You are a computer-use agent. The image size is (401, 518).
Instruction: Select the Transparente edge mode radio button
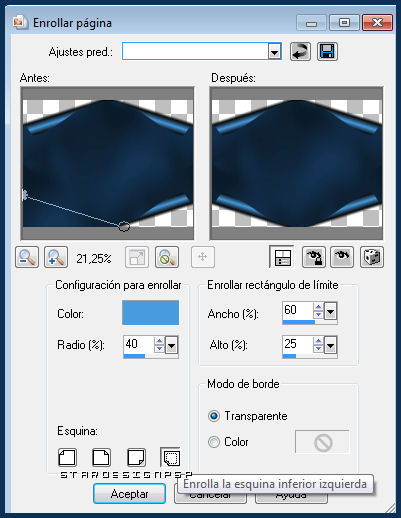point(214,416)
